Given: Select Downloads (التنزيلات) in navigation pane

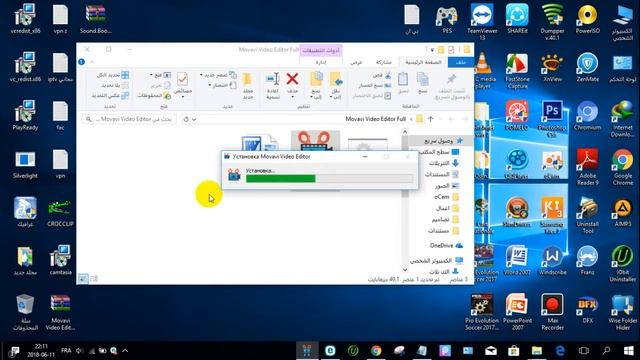Looking at the screenshot, I should pyautogui.click(x=443, y=163).
